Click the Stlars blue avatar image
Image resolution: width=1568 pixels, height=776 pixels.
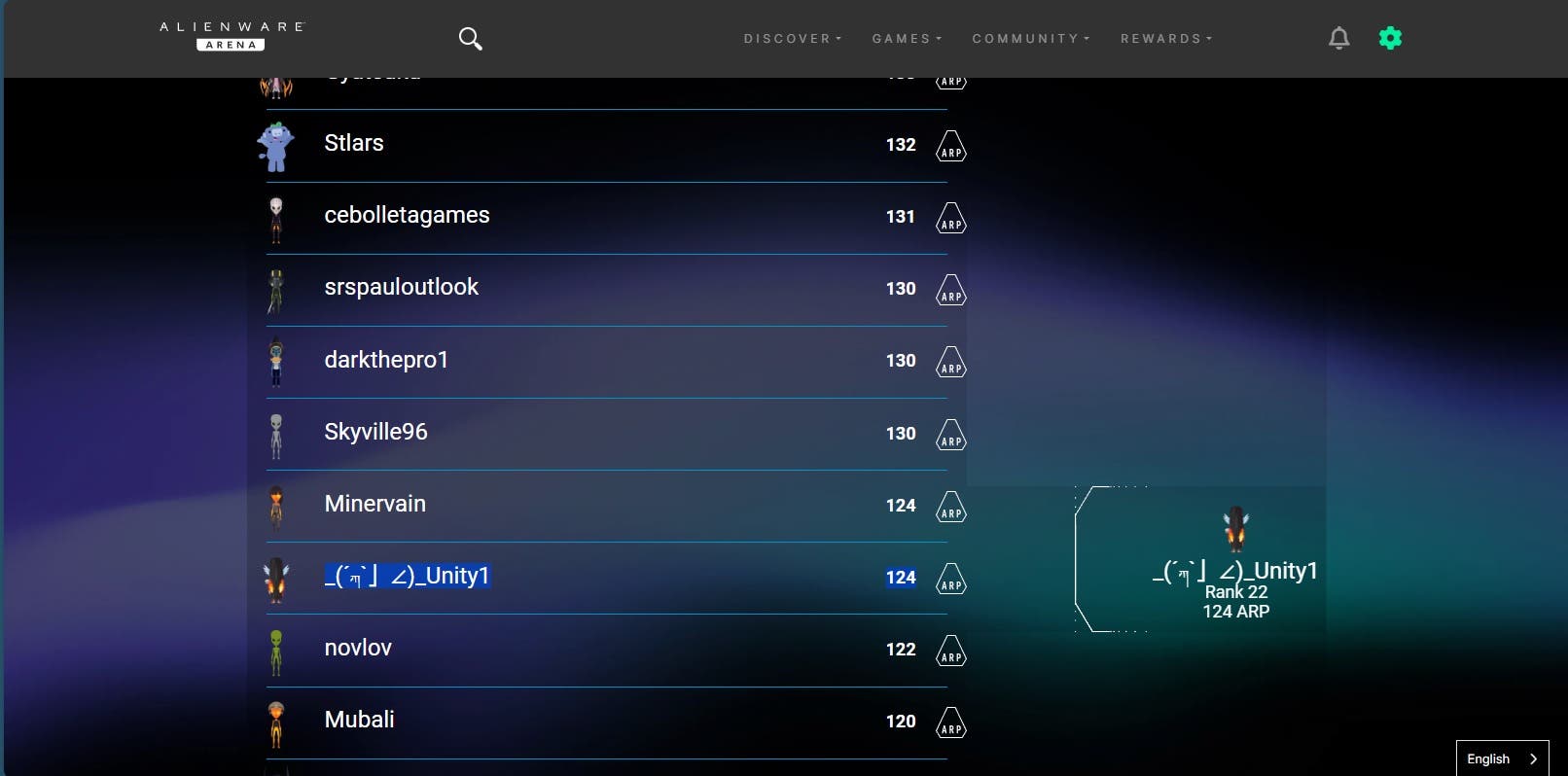point(275,147)
